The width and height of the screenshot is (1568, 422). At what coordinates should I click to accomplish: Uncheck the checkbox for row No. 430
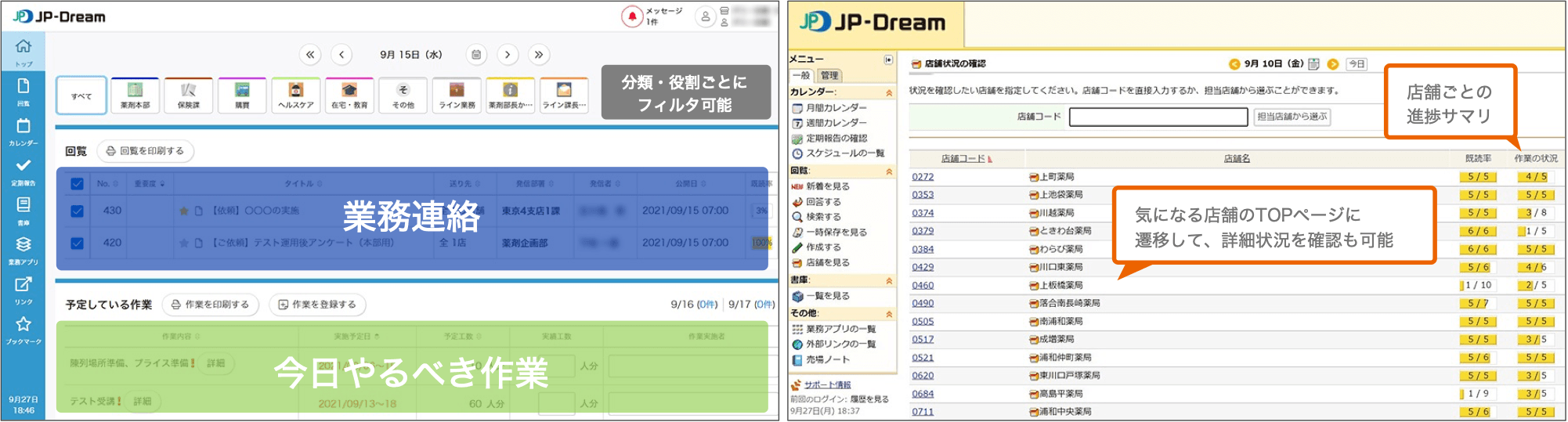point(77,211)
